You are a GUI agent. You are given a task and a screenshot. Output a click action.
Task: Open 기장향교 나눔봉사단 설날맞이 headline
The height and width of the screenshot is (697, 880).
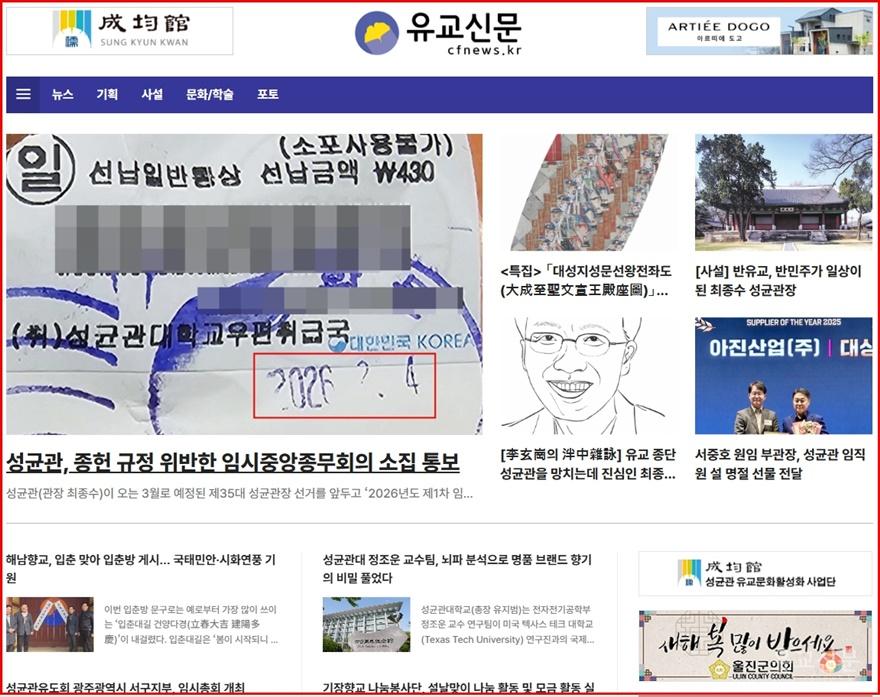[459, 688]
